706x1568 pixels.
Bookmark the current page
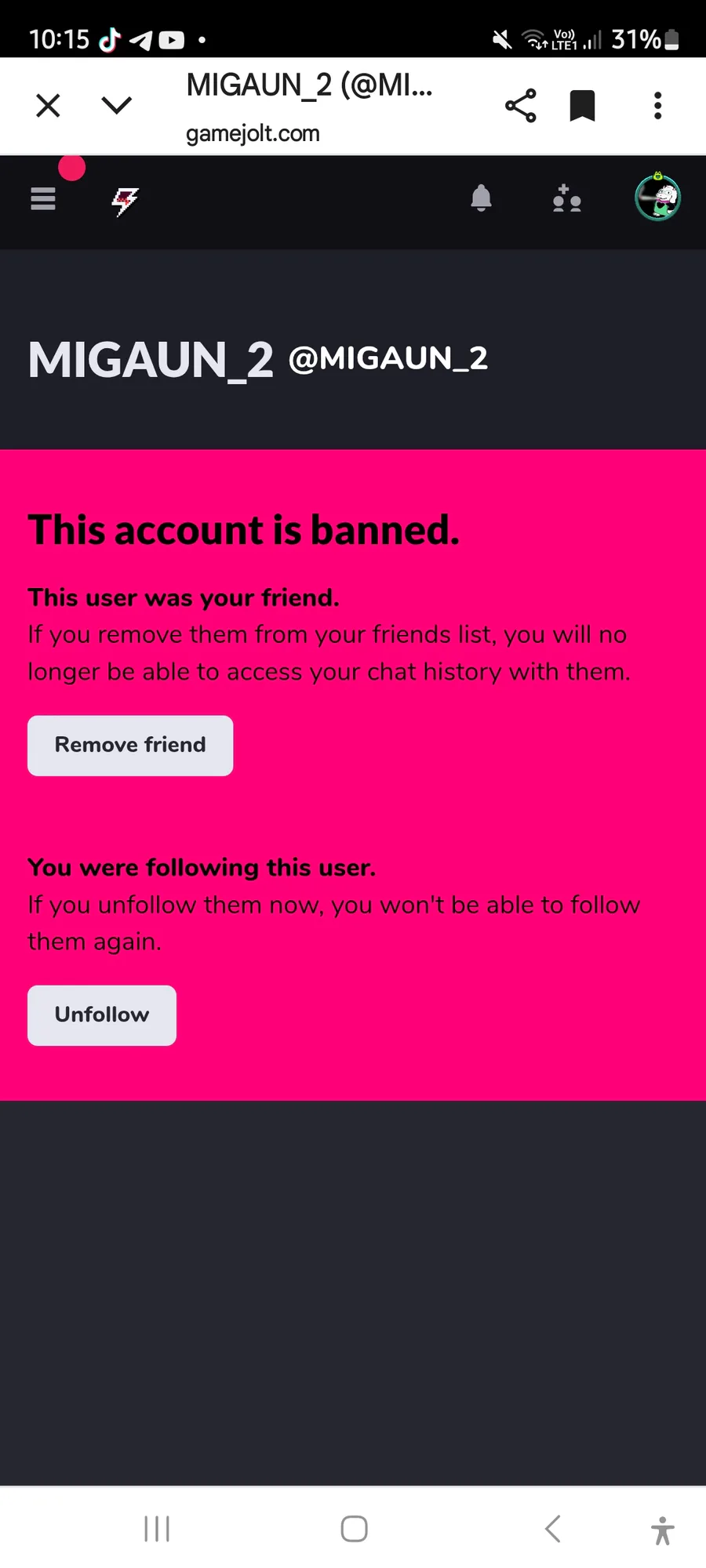[582, 106]
